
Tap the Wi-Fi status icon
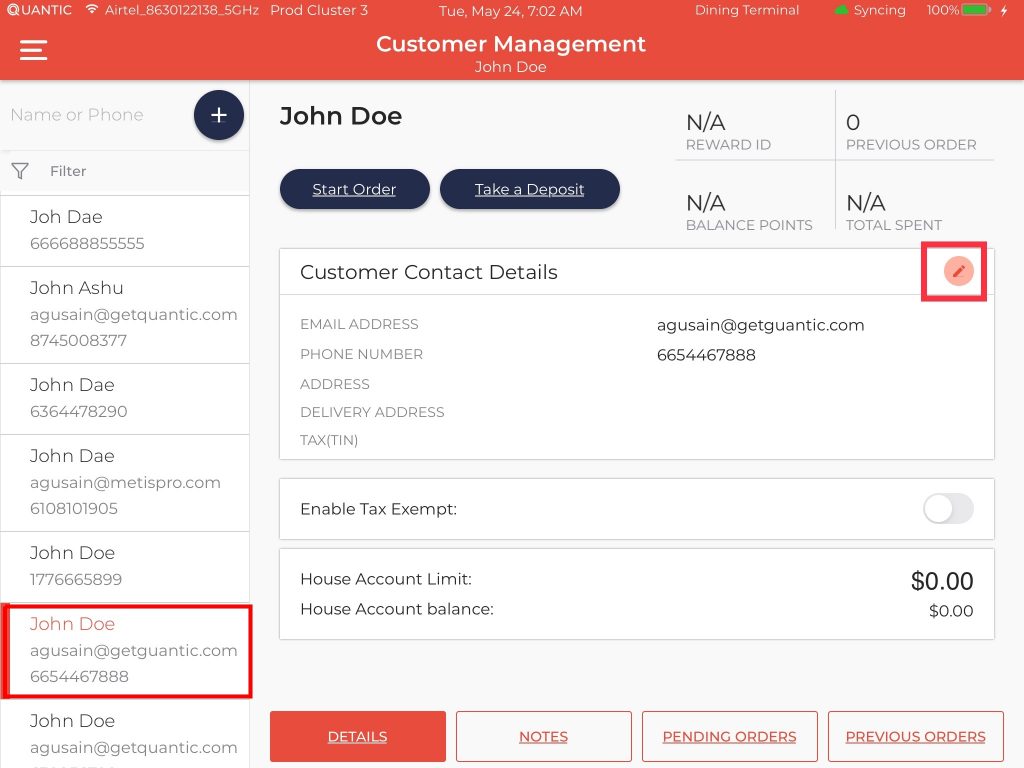pos(92,10)
